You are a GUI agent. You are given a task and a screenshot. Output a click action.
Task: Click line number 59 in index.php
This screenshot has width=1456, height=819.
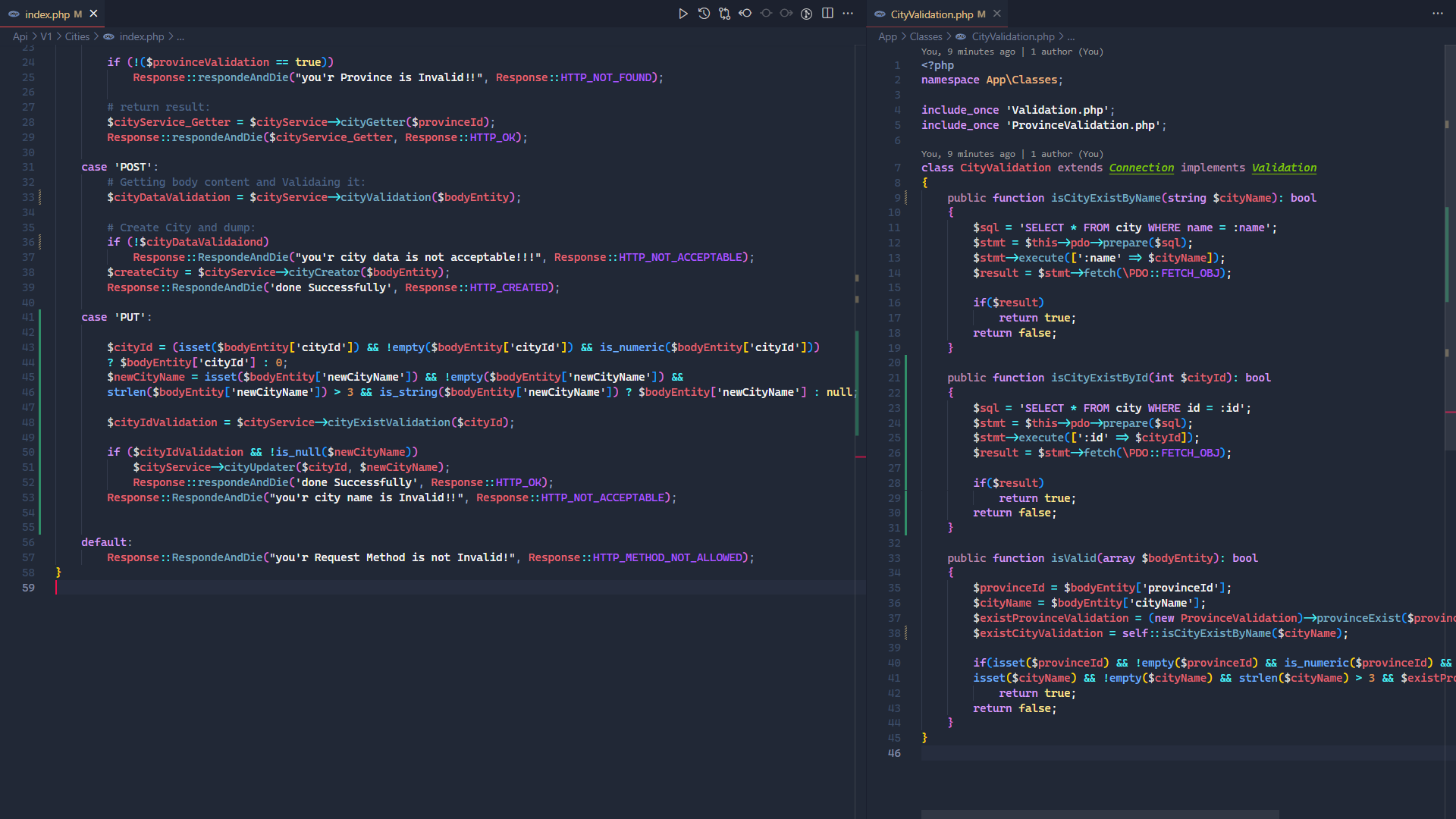(28, 588)
